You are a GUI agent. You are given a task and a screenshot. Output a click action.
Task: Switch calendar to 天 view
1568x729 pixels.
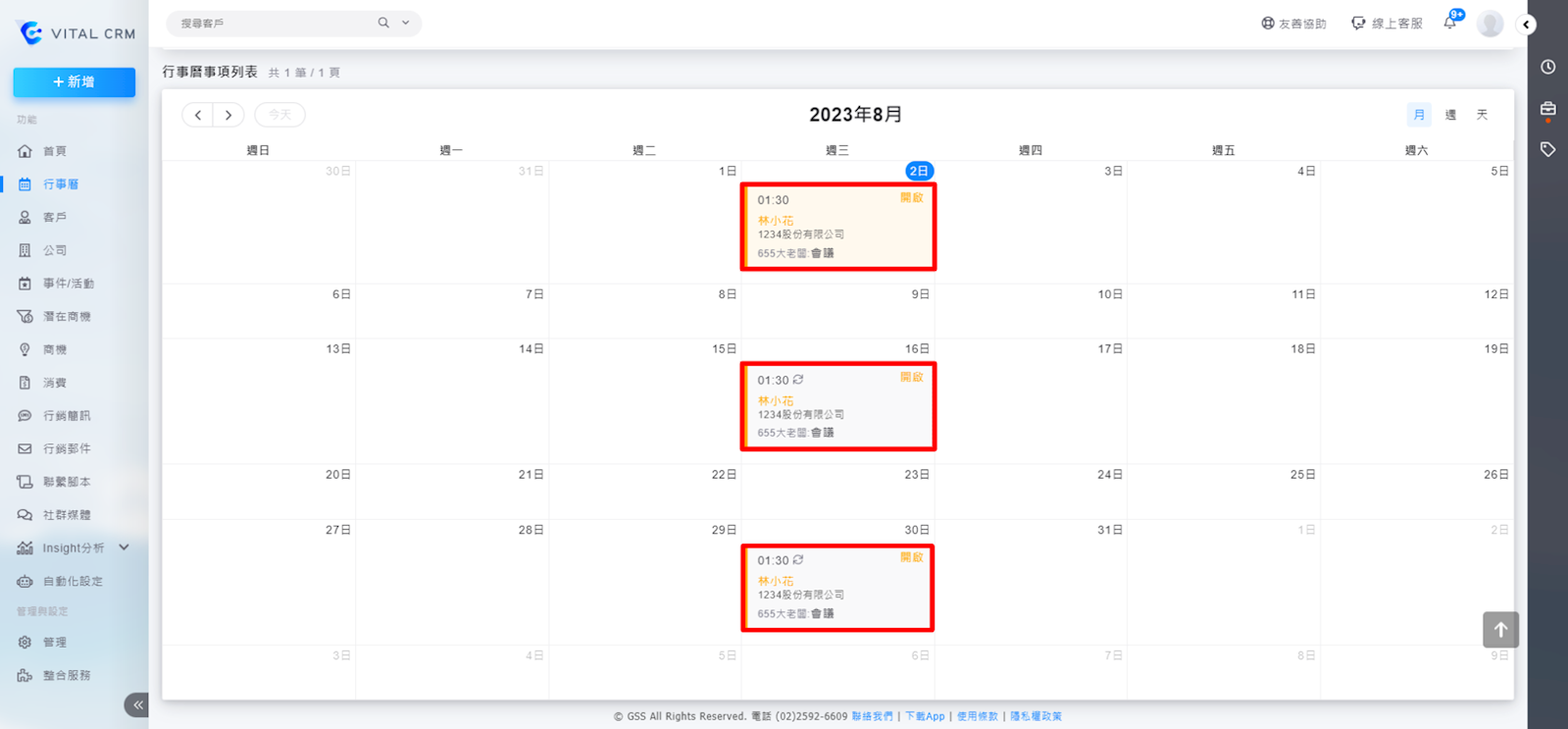(x=1482, y=115)
